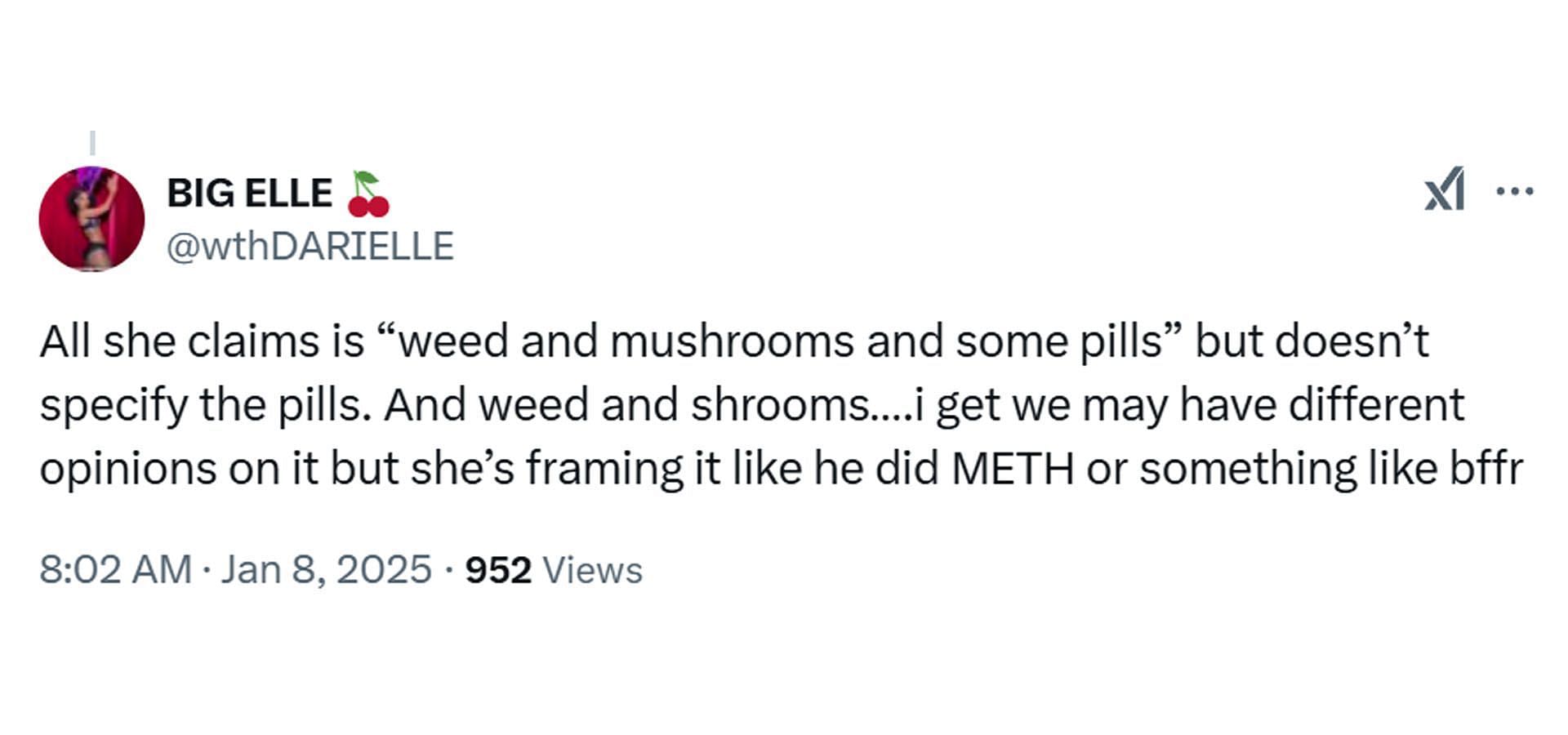Open the three-dot more options menu
The image size is (1568, 735).
[1515, 192]
